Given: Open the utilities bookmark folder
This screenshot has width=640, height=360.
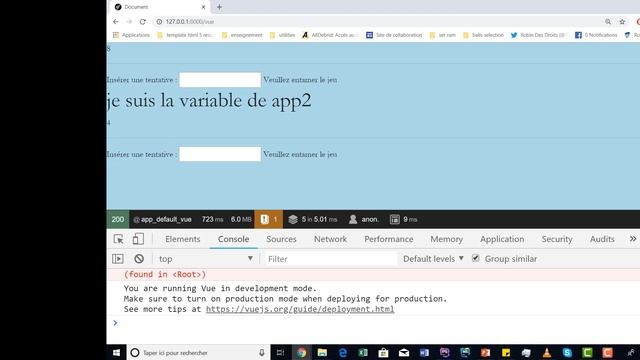Looking at the screenshot, I should 282,35.
